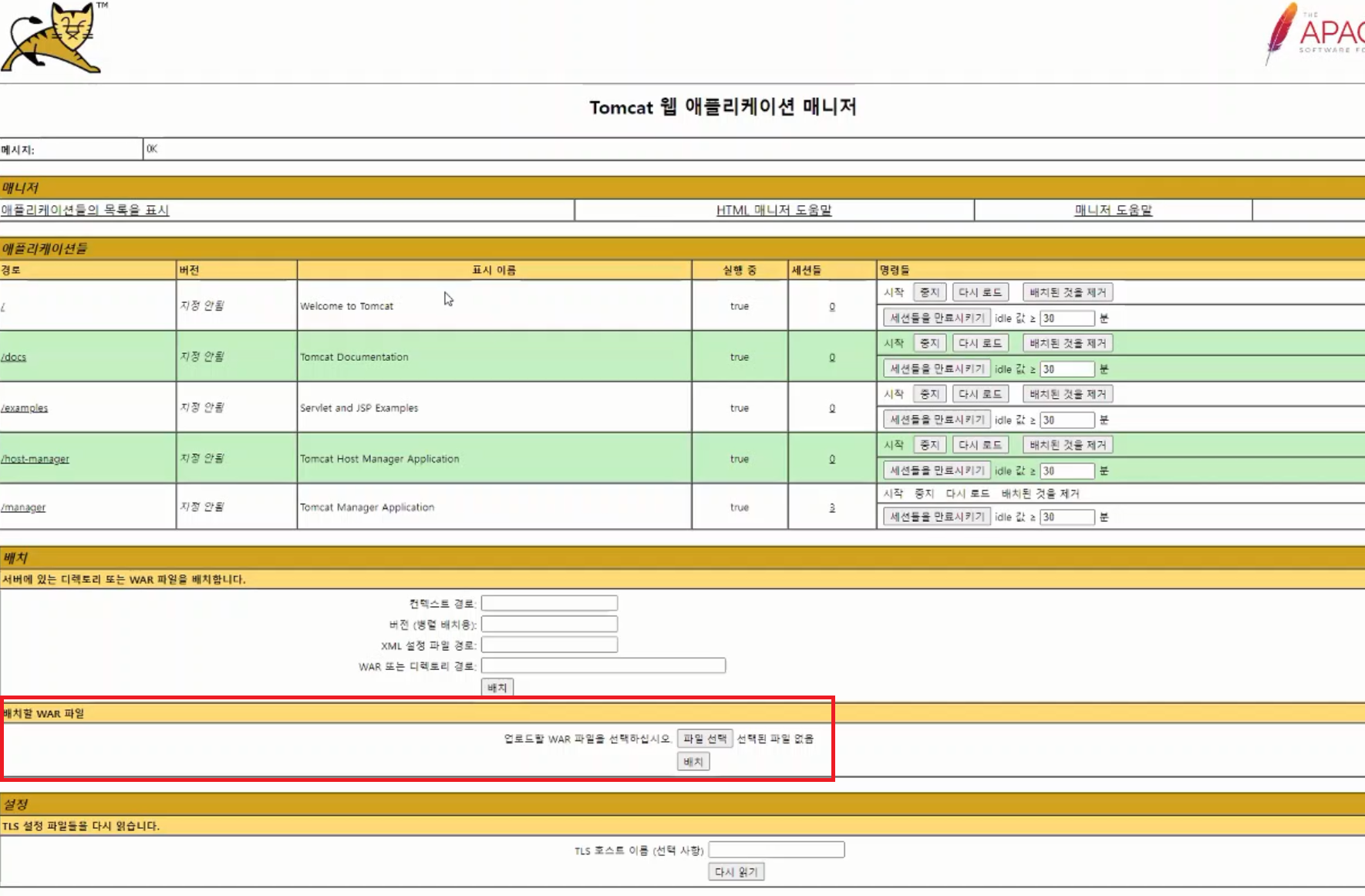The width and height of the screenshot is (1365, 896).
Task: Click deploy button below WAR file chooser
Action: [x=693, y=762]
